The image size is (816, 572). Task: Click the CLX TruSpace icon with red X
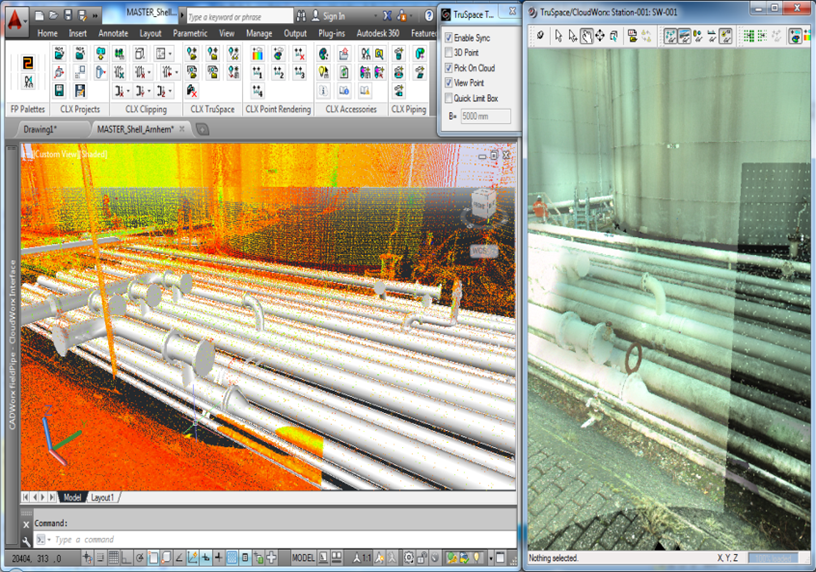tap(192, 91)
